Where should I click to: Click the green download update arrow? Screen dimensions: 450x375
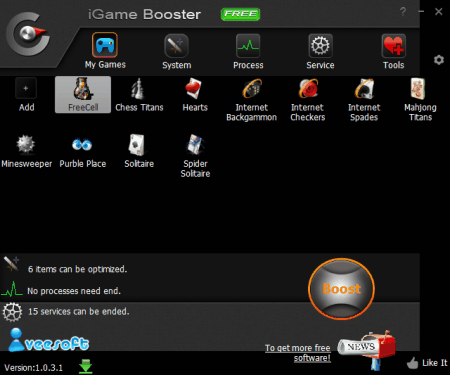(x=86, y=366)
